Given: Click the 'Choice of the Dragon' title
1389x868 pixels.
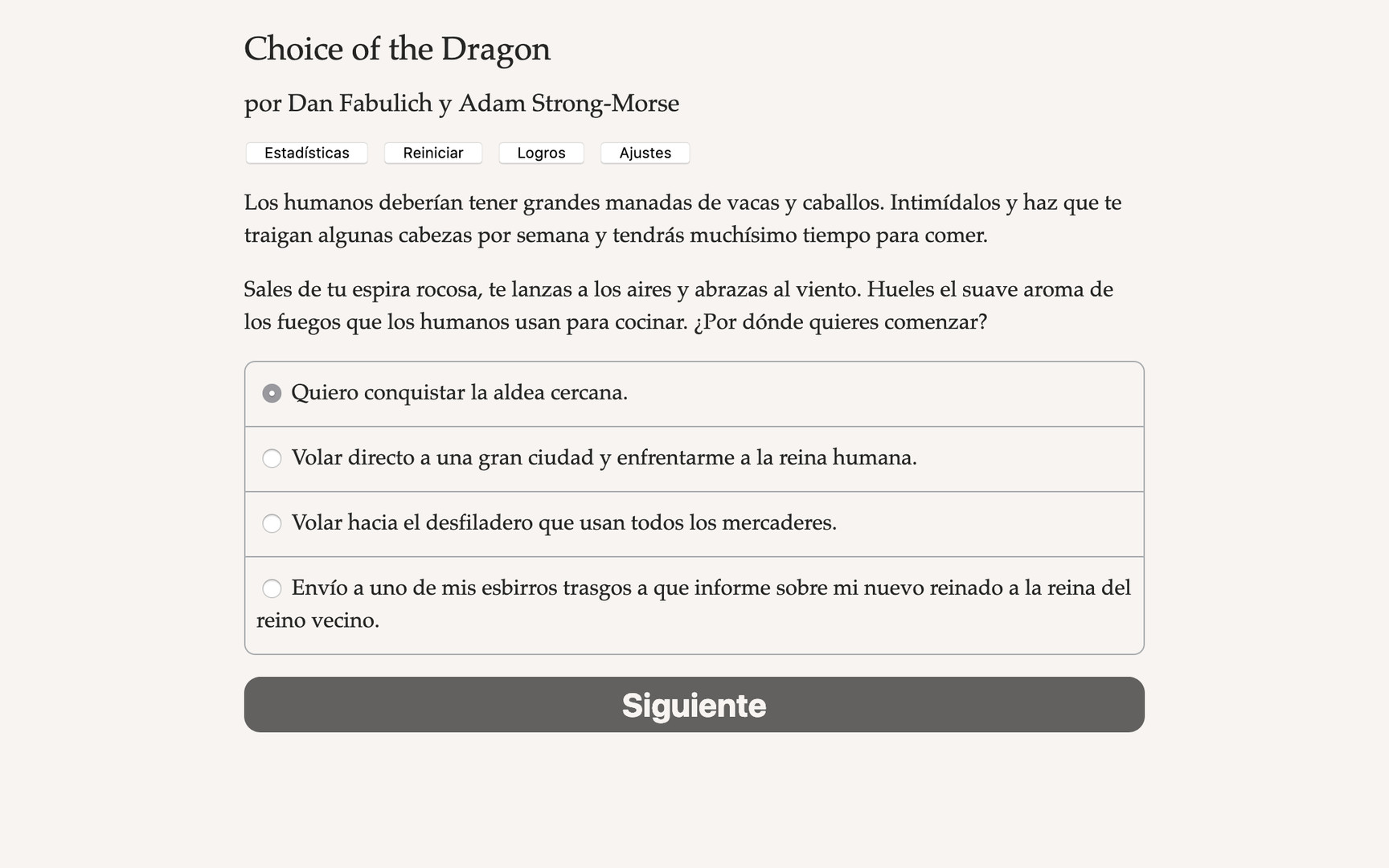Looking at the screenshot, I should 397,49.
